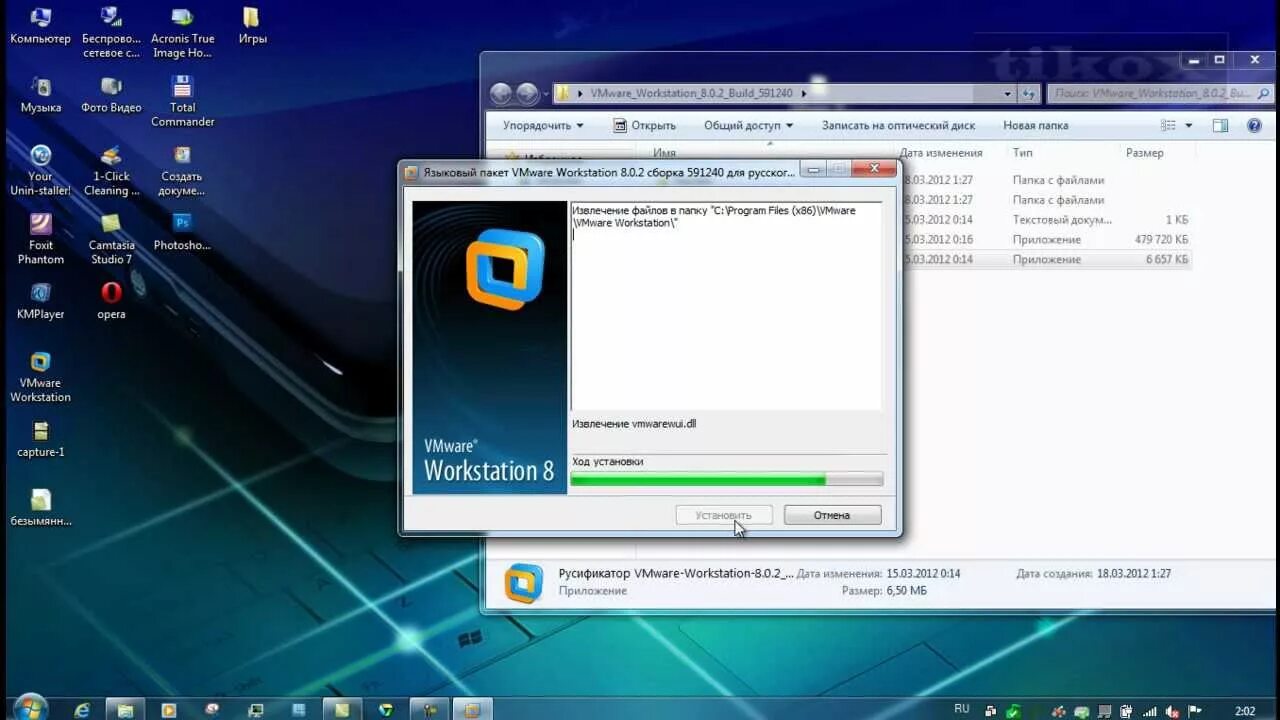1280x720 pixels.
Task: Click the green Ход установки progress bar
Action: (726, 480)
